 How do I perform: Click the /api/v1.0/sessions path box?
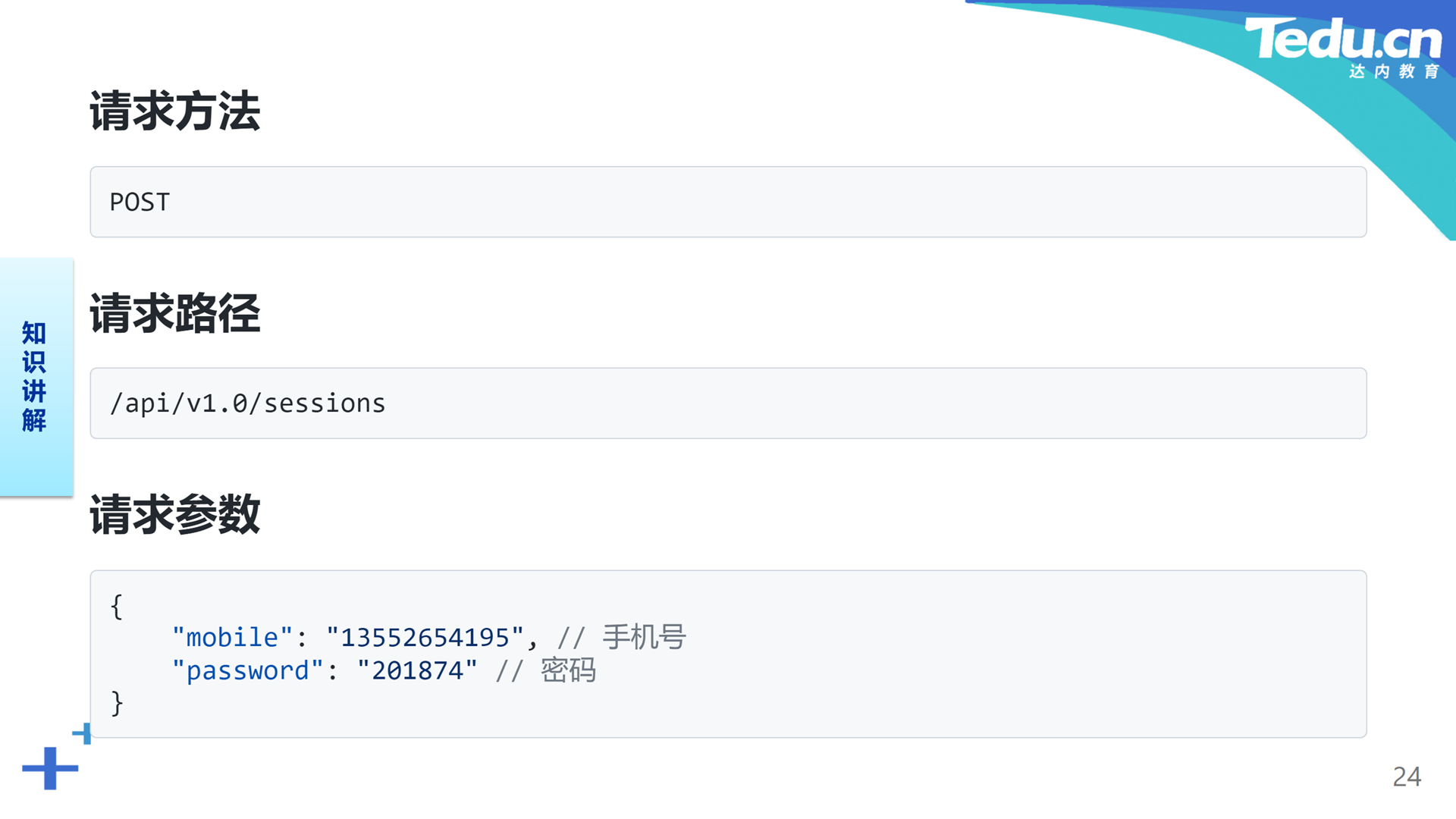pos(728,403)
